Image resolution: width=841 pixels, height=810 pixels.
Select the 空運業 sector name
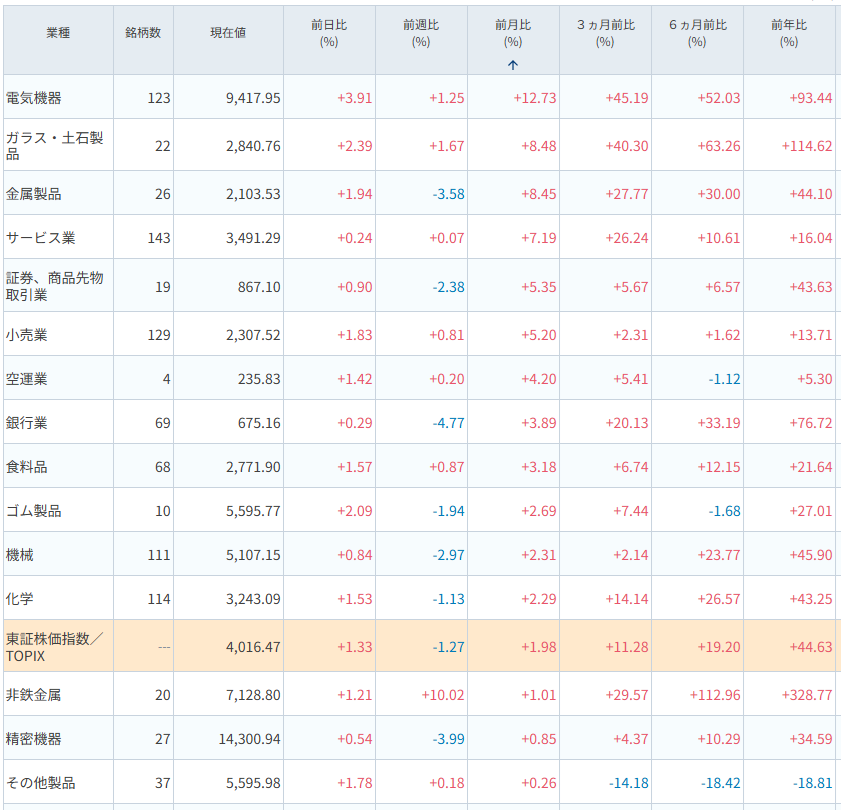coord(26,379)
